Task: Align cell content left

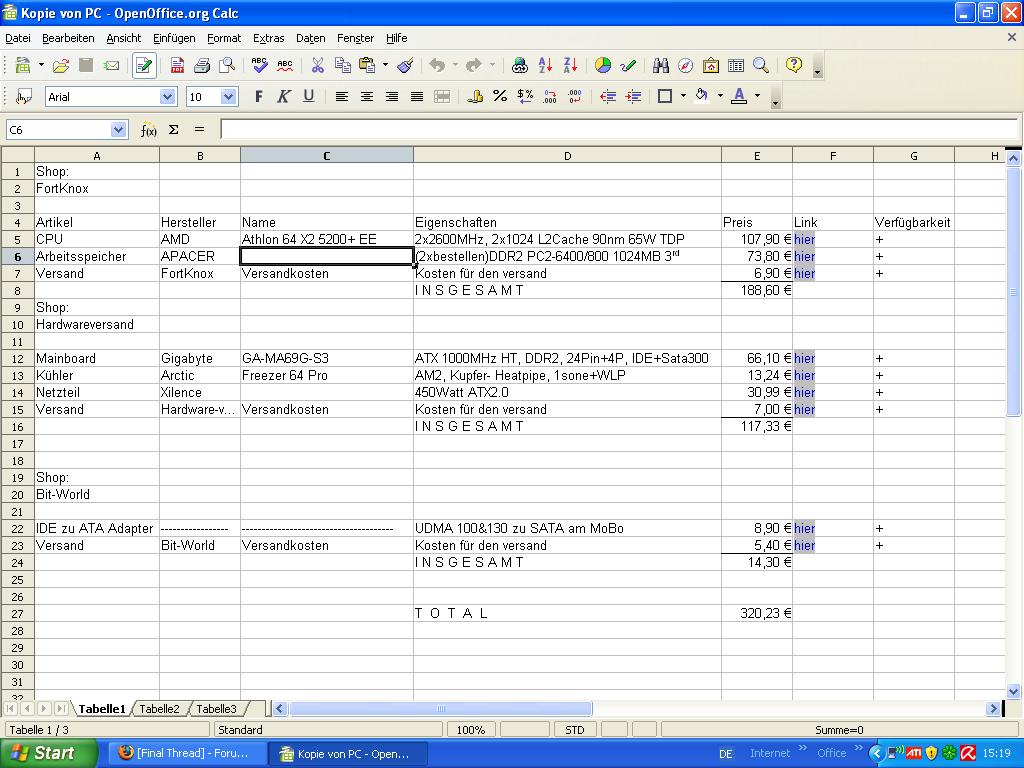Action: pyautogui.click(x=342, y=97)
